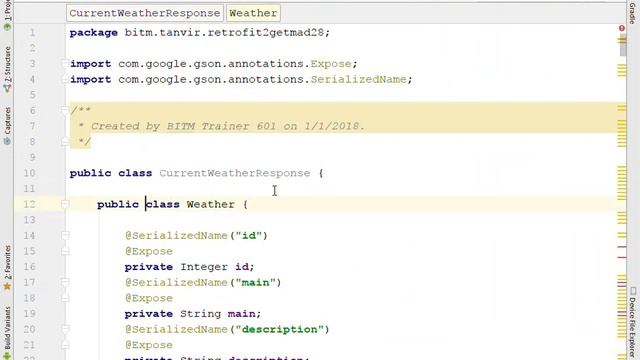The image size is (640, 360).
Task: Click 'private String main;' field
Action: pos(193,314)
